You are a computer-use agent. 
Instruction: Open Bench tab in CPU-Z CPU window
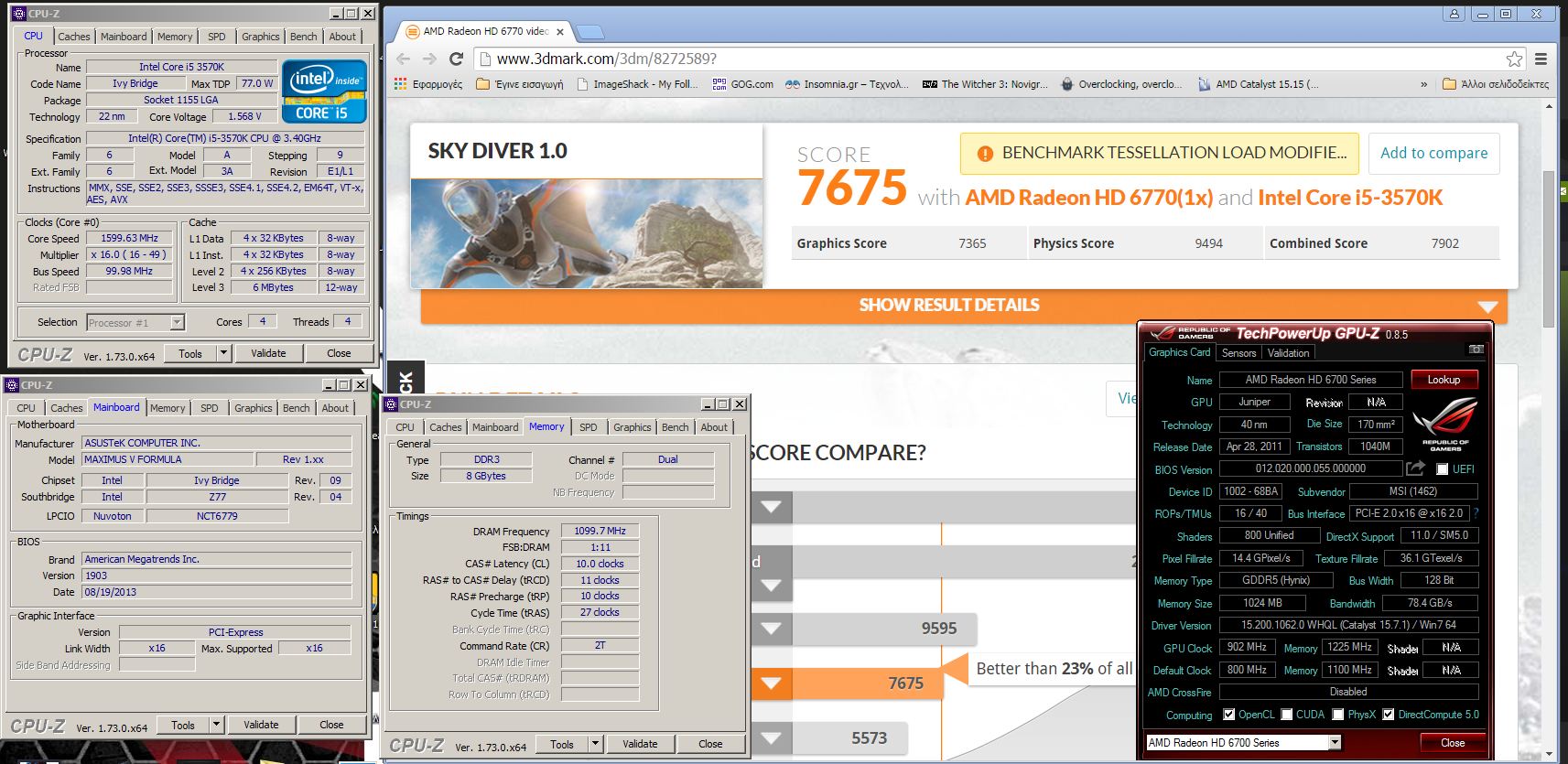[x=303, y=37]
